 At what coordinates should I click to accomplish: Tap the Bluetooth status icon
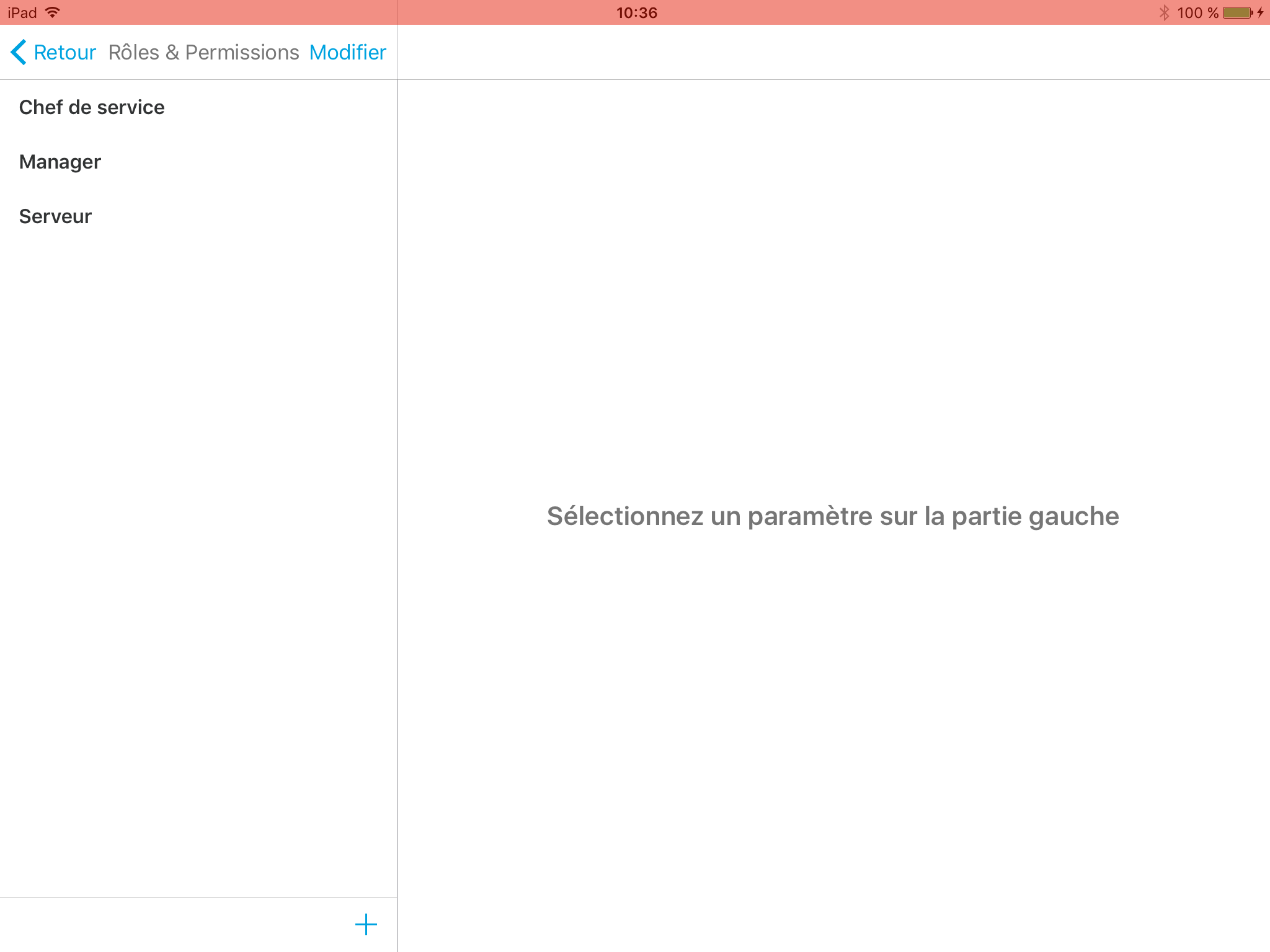click(x=1164, y=12)
